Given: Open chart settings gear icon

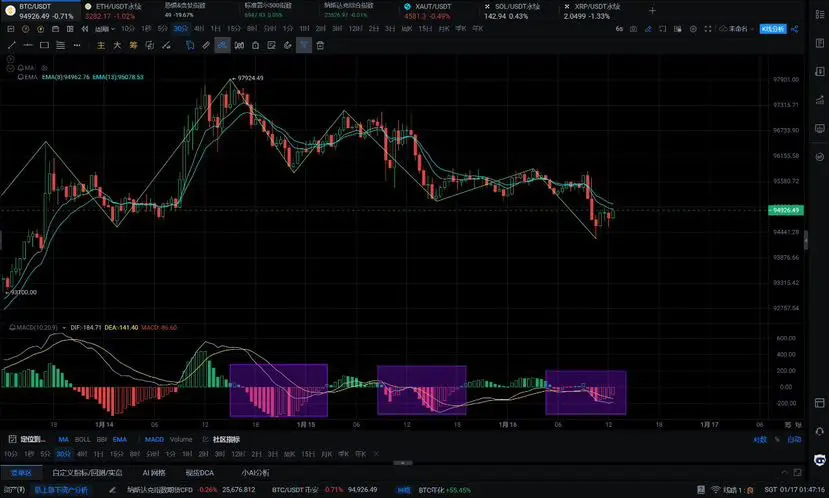Looking at the screenshot, I should (x=693, y=29).
